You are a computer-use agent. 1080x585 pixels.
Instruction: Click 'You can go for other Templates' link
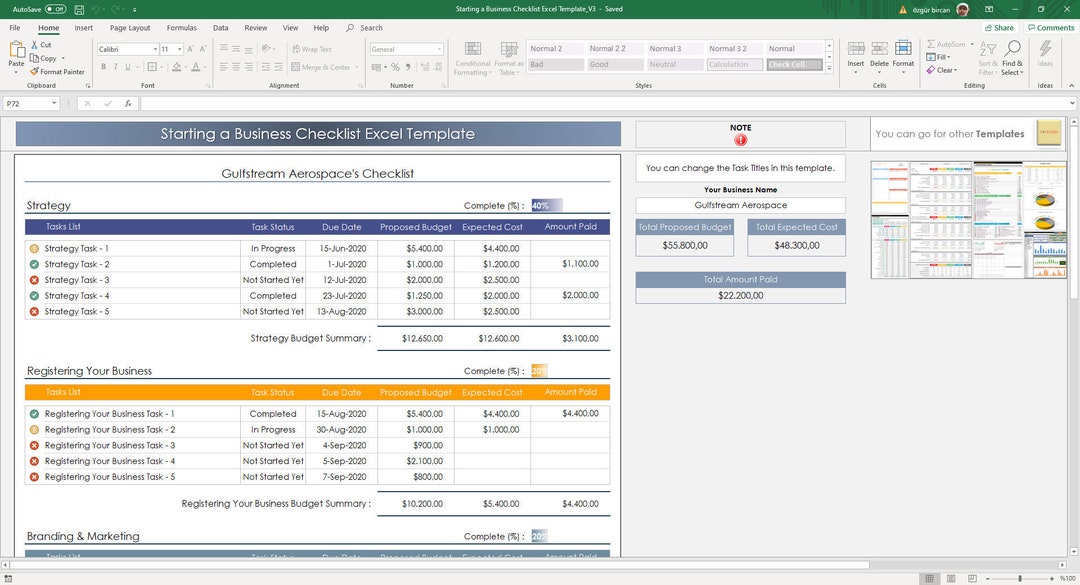[949, 134]
